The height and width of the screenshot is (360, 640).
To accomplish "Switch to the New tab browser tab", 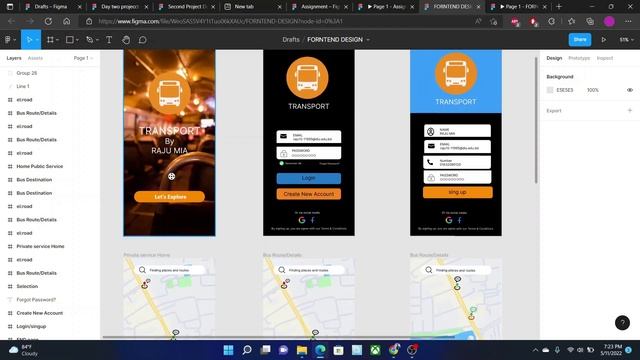I will 252,7.
